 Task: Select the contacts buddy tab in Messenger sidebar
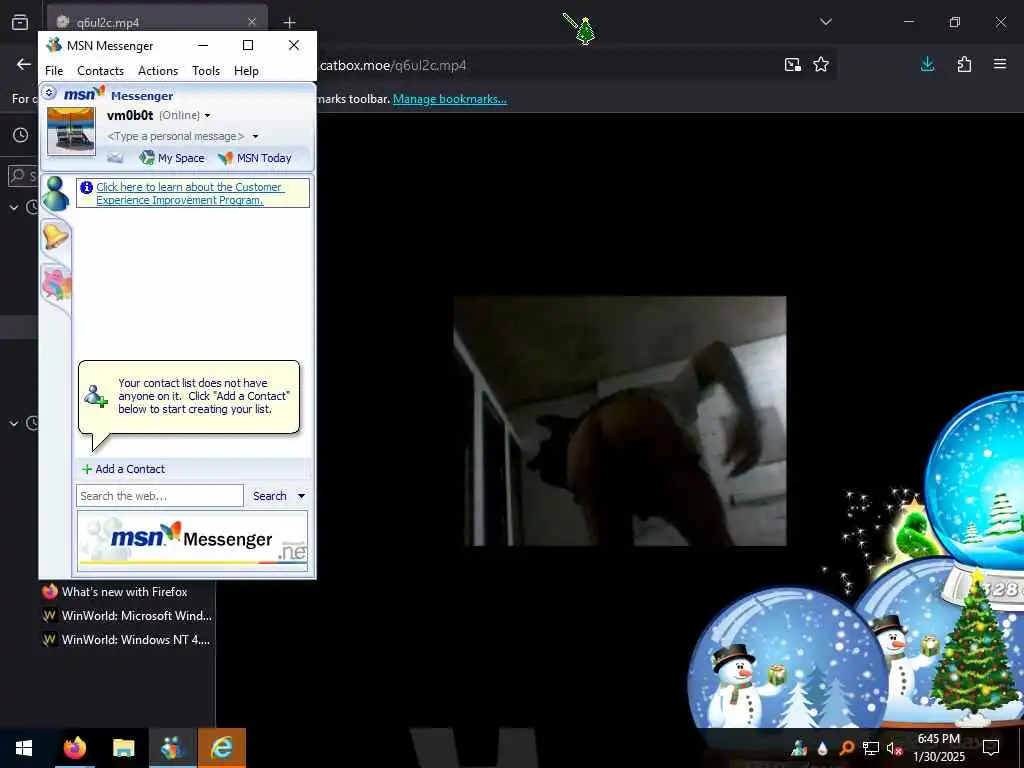click(x=56, y=193)
